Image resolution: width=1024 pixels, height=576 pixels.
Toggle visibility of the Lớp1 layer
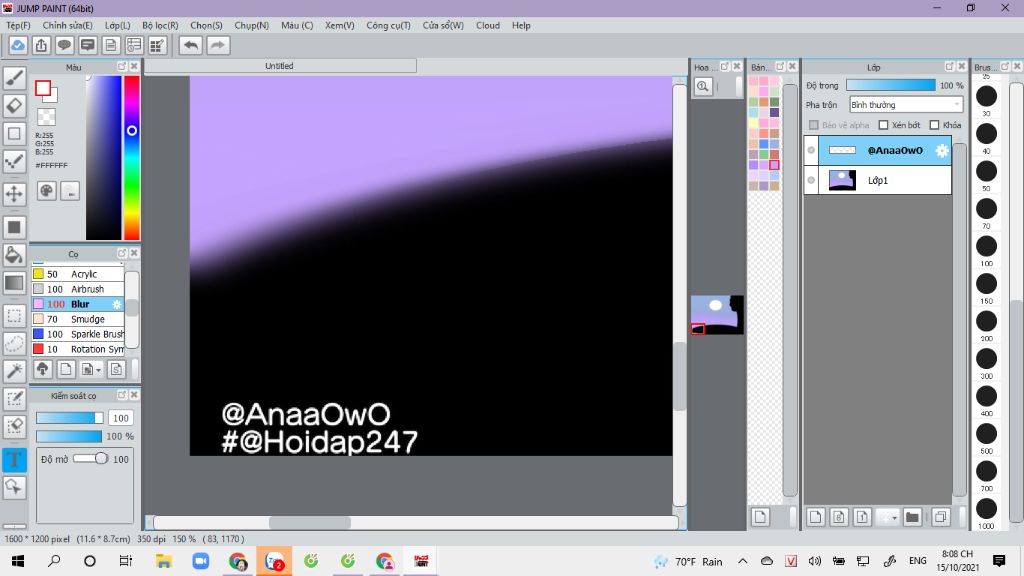(x=811, y=180)
